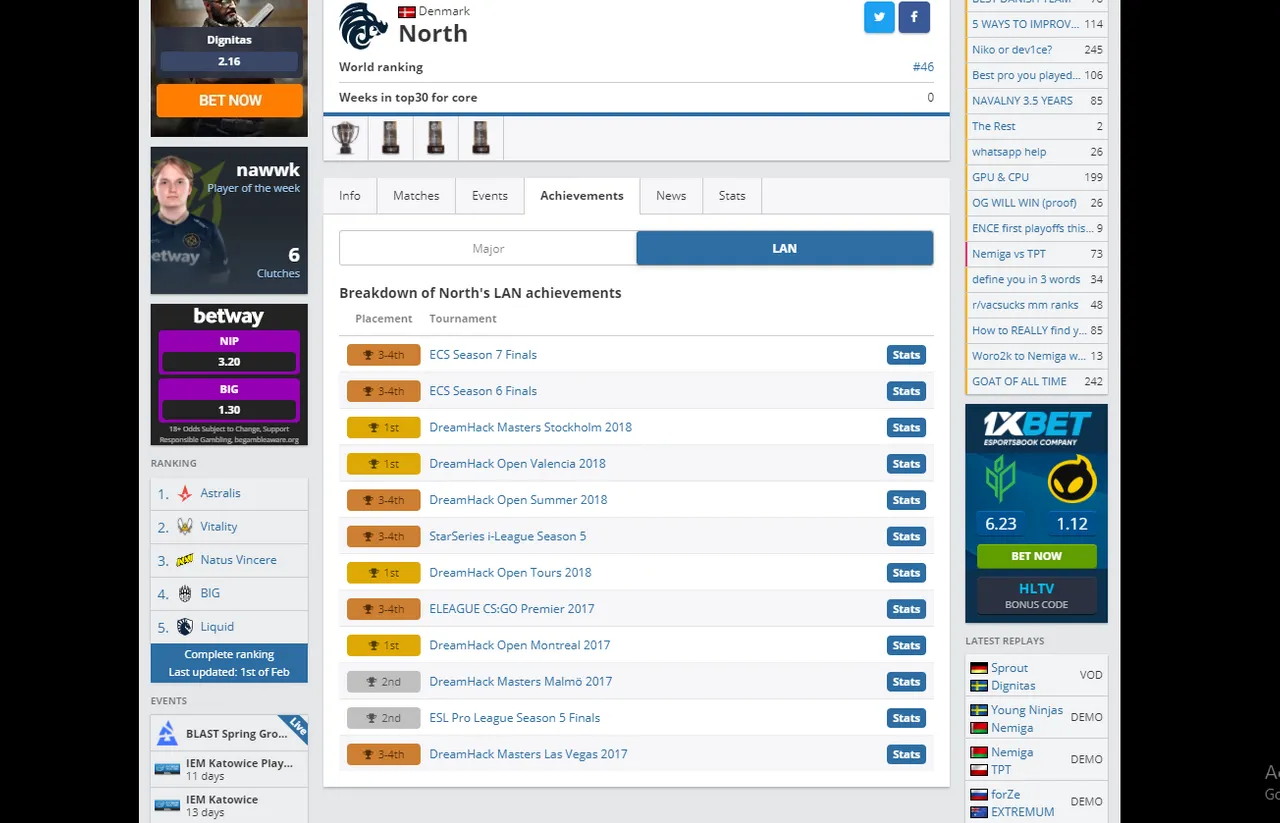Open Stats for DreamHack Masters Stockholm 2018
The height and width of the screenshot is (823, 1280).
[906, 428]
